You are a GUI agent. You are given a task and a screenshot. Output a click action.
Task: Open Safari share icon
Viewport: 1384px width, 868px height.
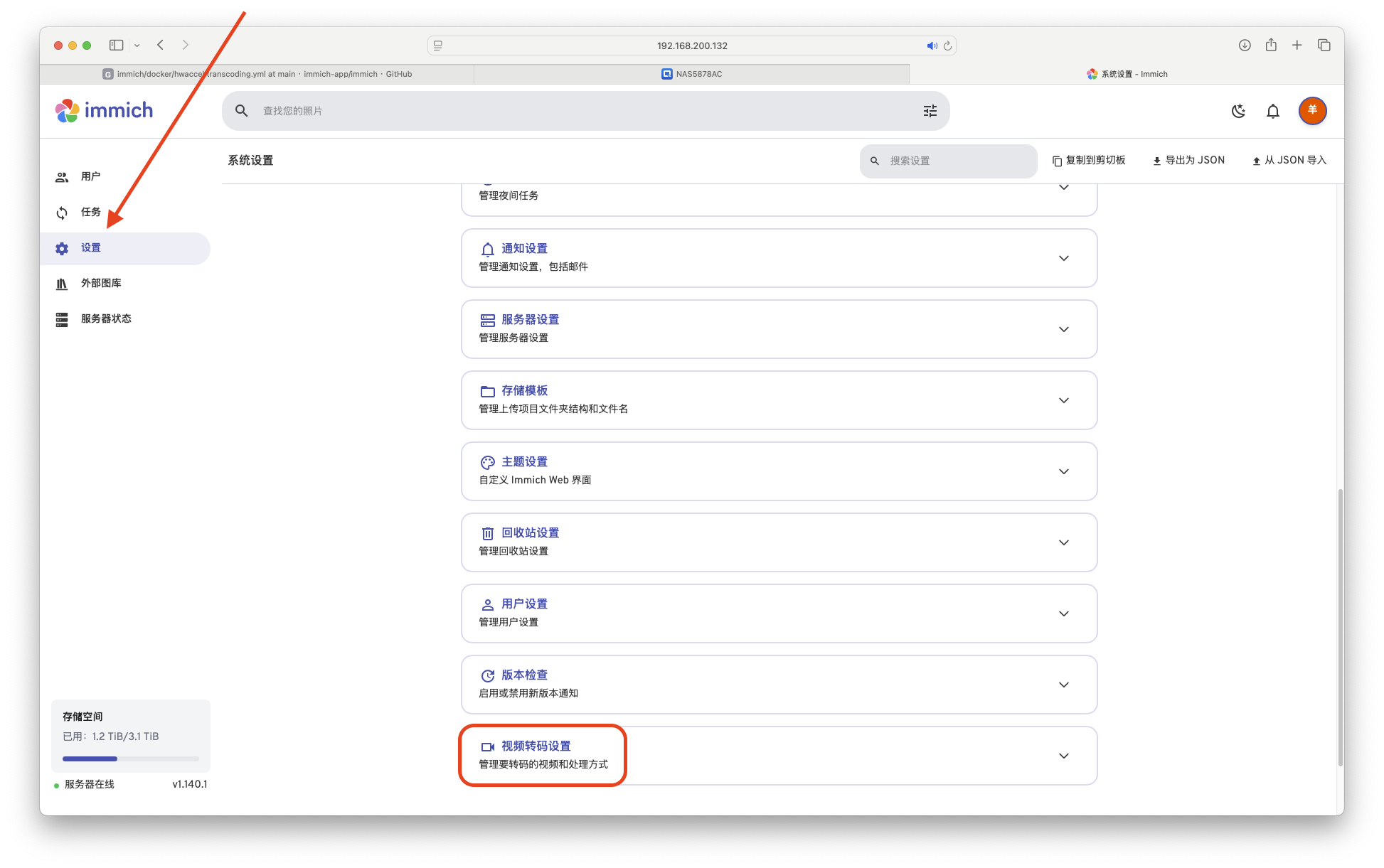[1271, 45]
